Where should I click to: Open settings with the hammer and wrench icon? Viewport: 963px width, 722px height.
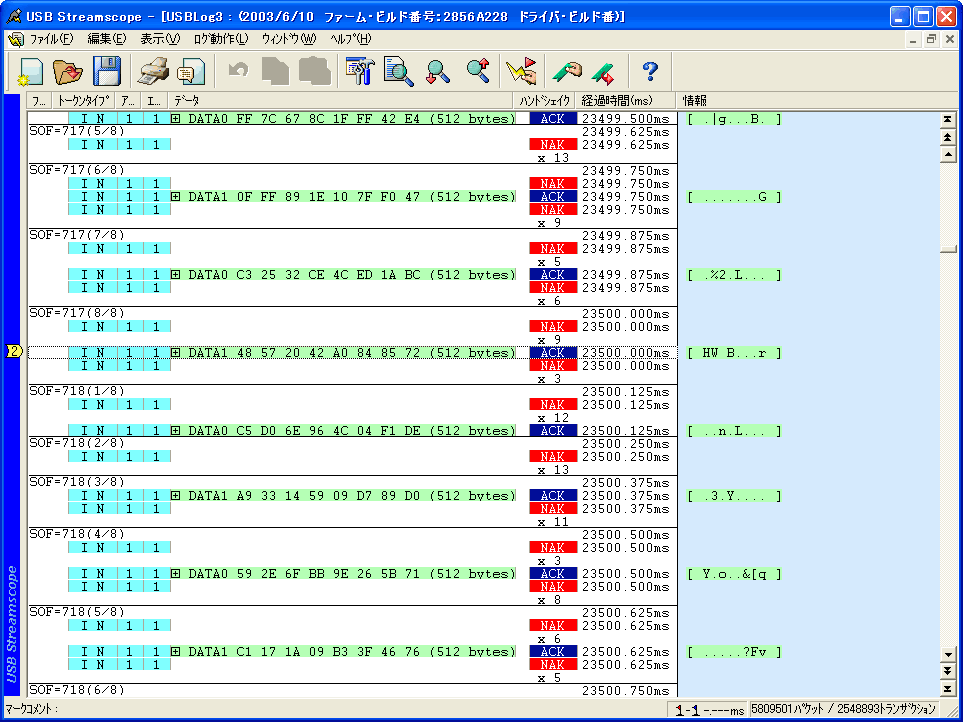click(x=360, y=71)
